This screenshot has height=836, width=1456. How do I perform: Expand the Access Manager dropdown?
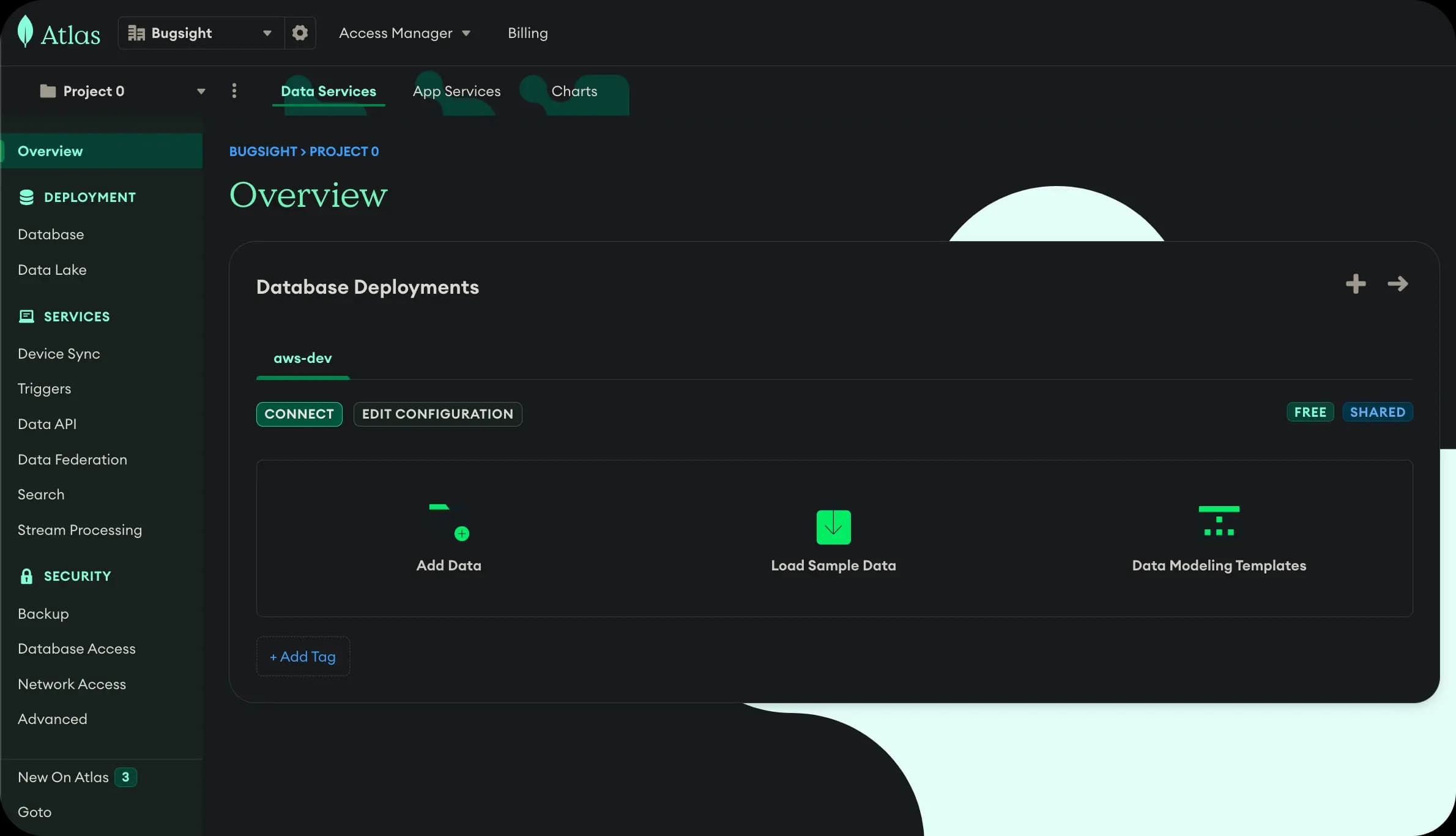[x=405, y=32]
